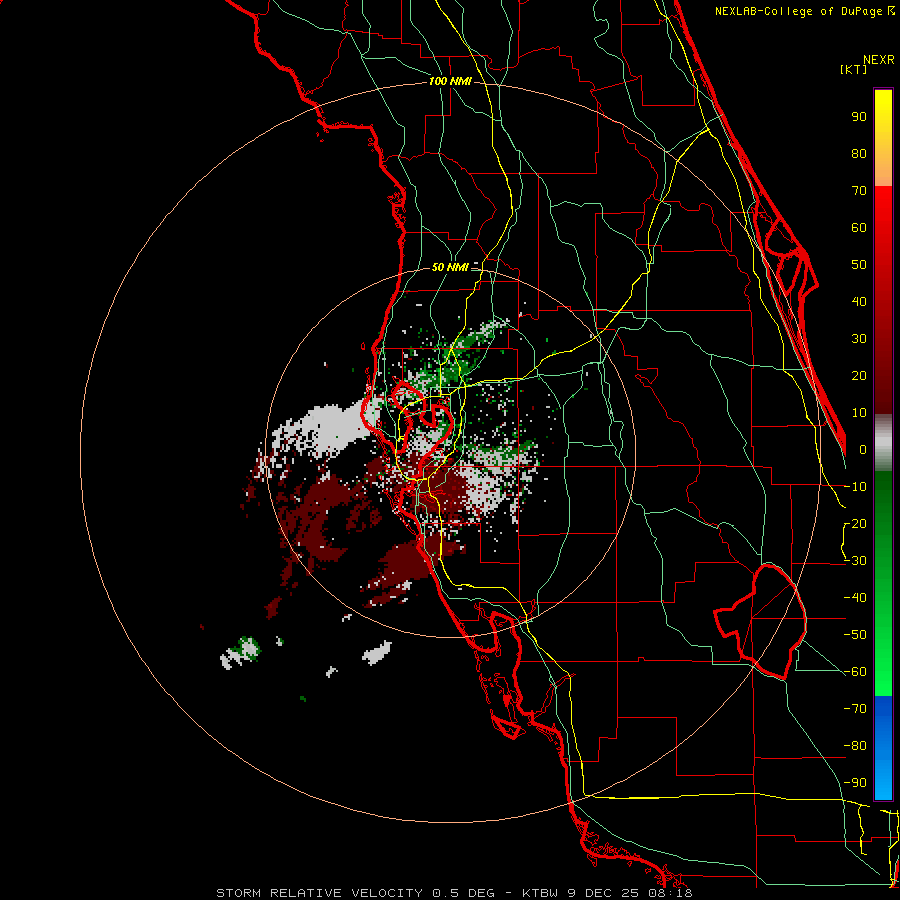900x900 pixels.
Task: Click the positive 70 value on the scale
Action: point(859,191)
